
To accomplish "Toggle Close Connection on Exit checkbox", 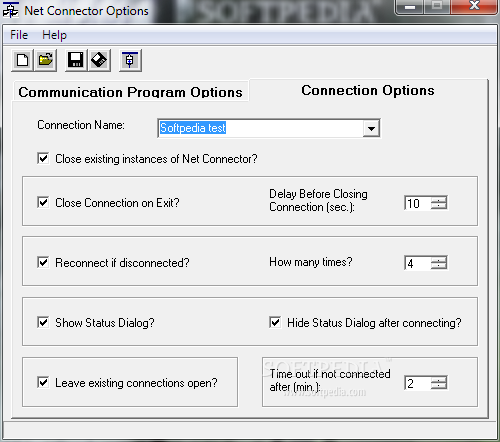I will tap(43, 202).
